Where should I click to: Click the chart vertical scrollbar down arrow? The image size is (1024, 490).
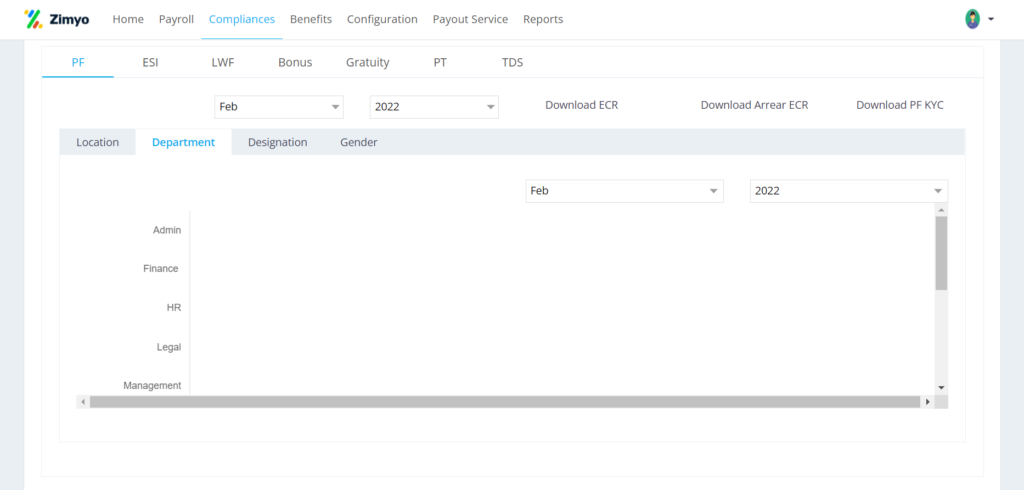pyautogui.click(x=941, y=387)
